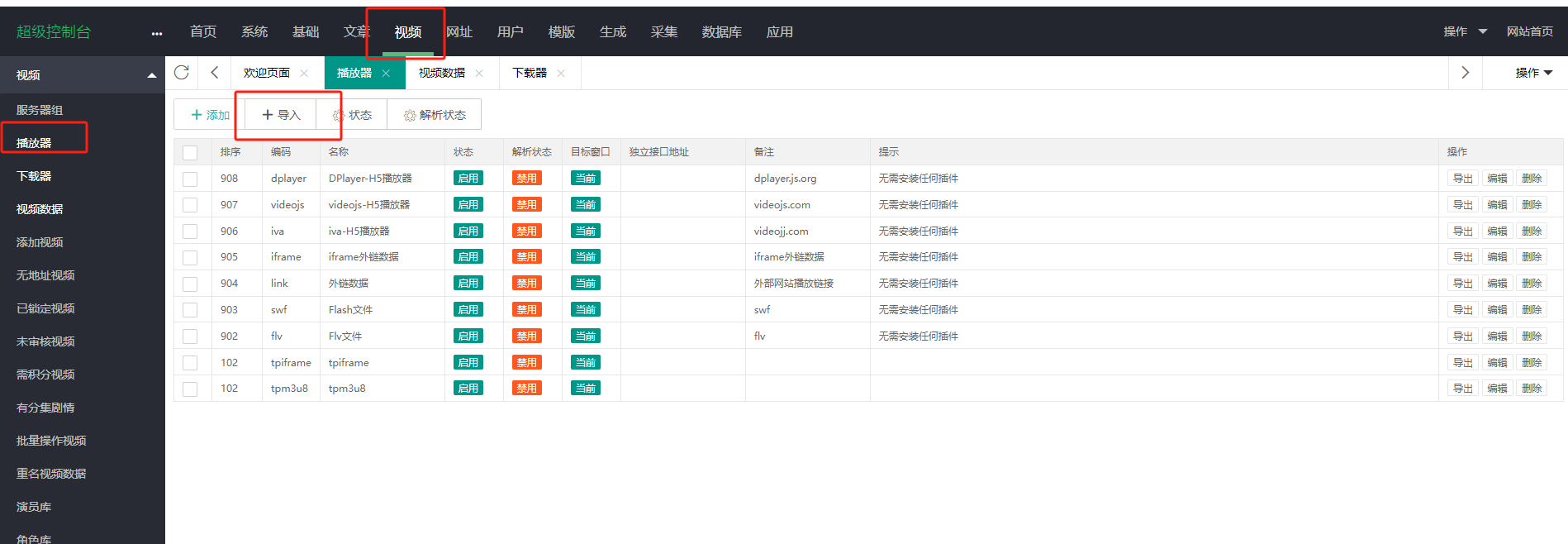Screen dimensions: 1568x544
Task: Open the 生成 top menu
Action: click(613, 31)
